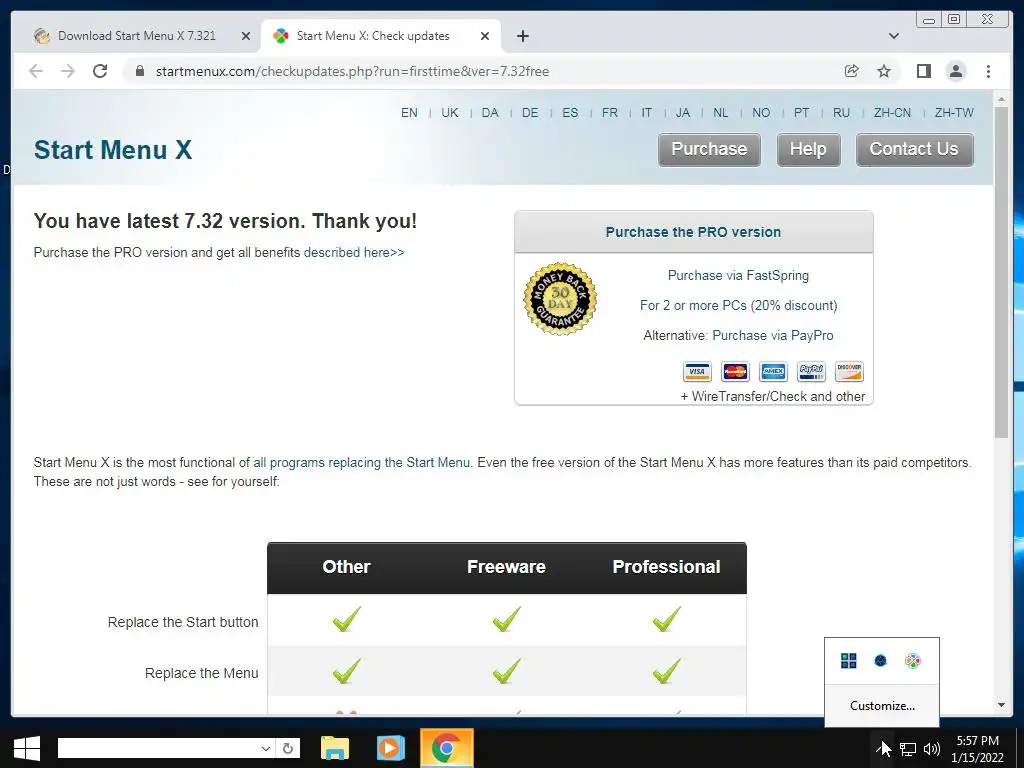Switch language to EN
The width and height of the screenshot is (1024, 768).
tap(409, 113)
